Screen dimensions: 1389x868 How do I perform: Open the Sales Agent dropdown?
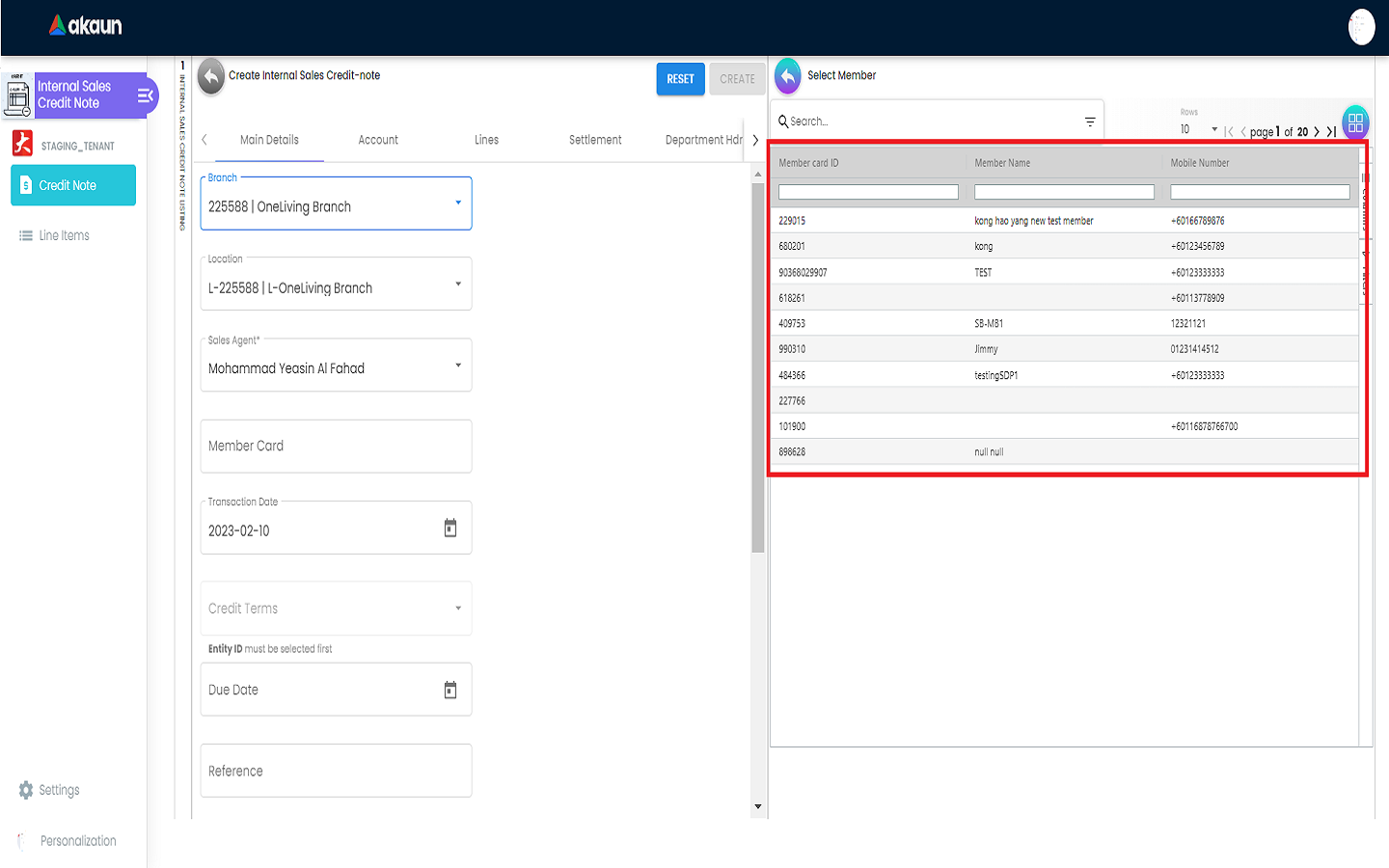[458, 366]
